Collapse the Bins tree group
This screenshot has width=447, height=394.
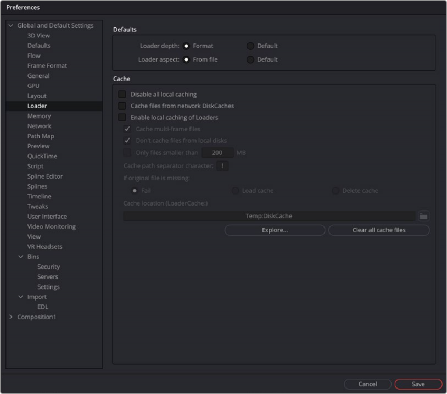click(x=21, y=257)
